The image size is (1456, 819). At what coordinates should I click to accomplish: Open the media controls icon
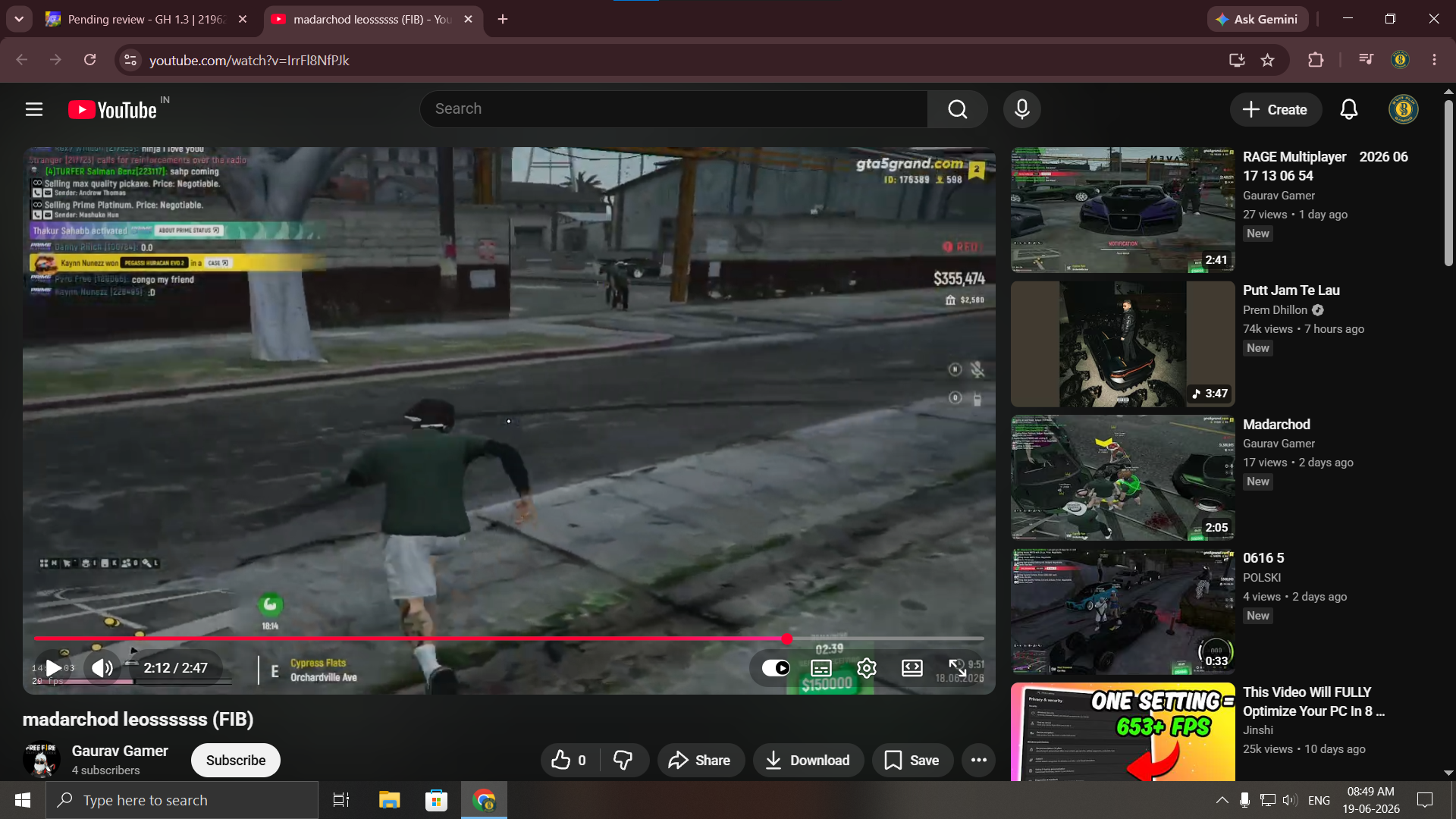(1367, 60)
